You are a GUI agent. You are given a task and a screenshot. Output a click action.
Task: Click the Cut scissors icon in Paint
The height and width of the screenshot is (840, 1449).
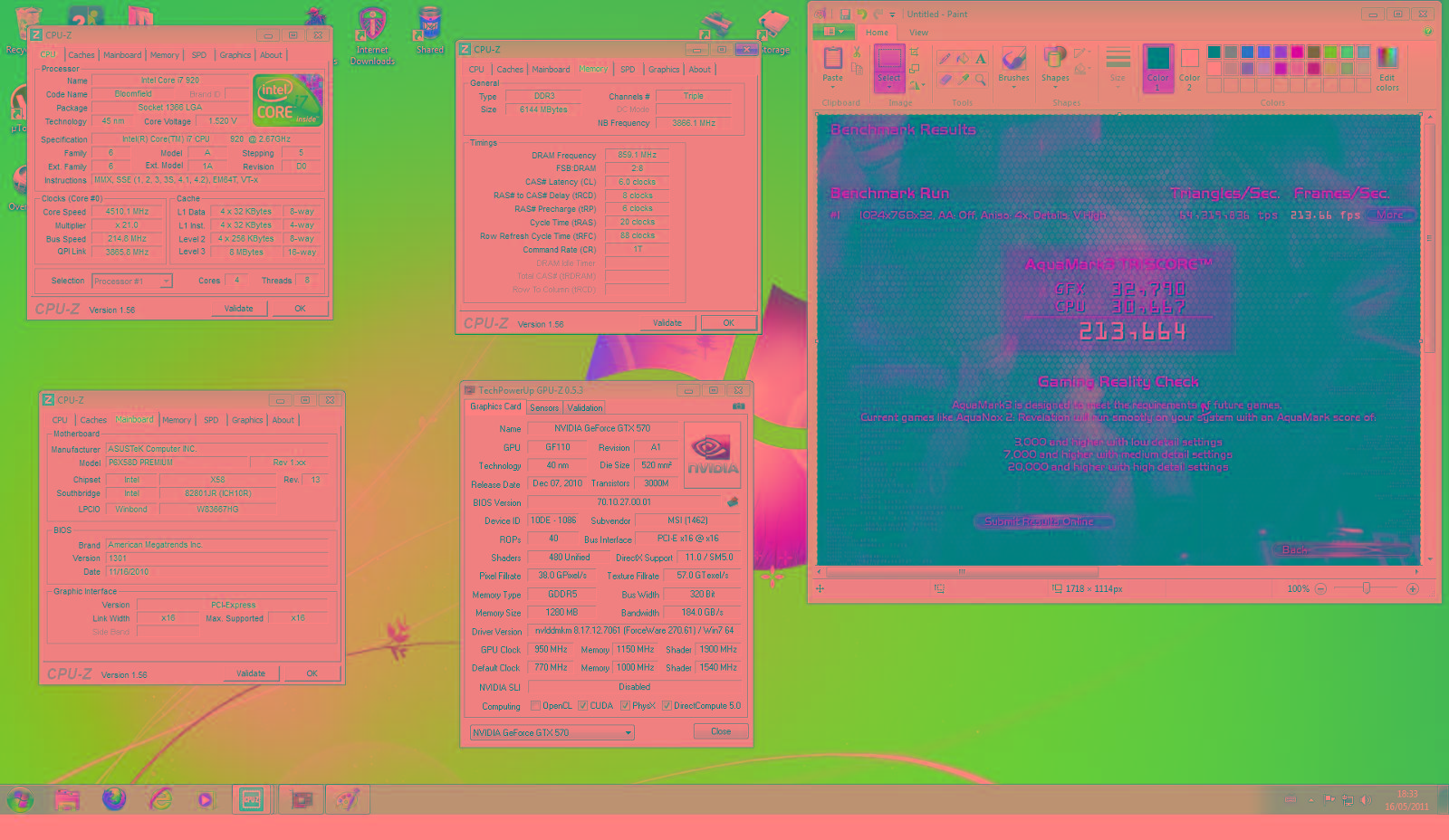tap(857, 52)
